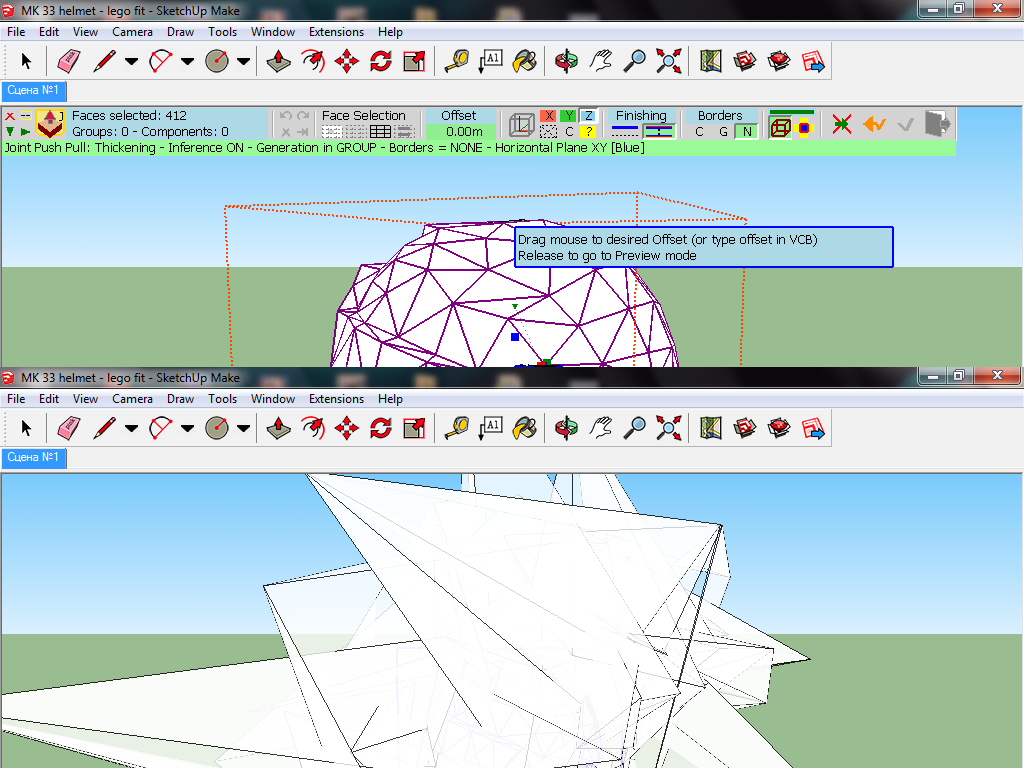The width and height of the screenshot is (1024, 768).
Task: Expand the Circle tool dropdown in the upper toolbar
Action: click(x=243, y=62)
